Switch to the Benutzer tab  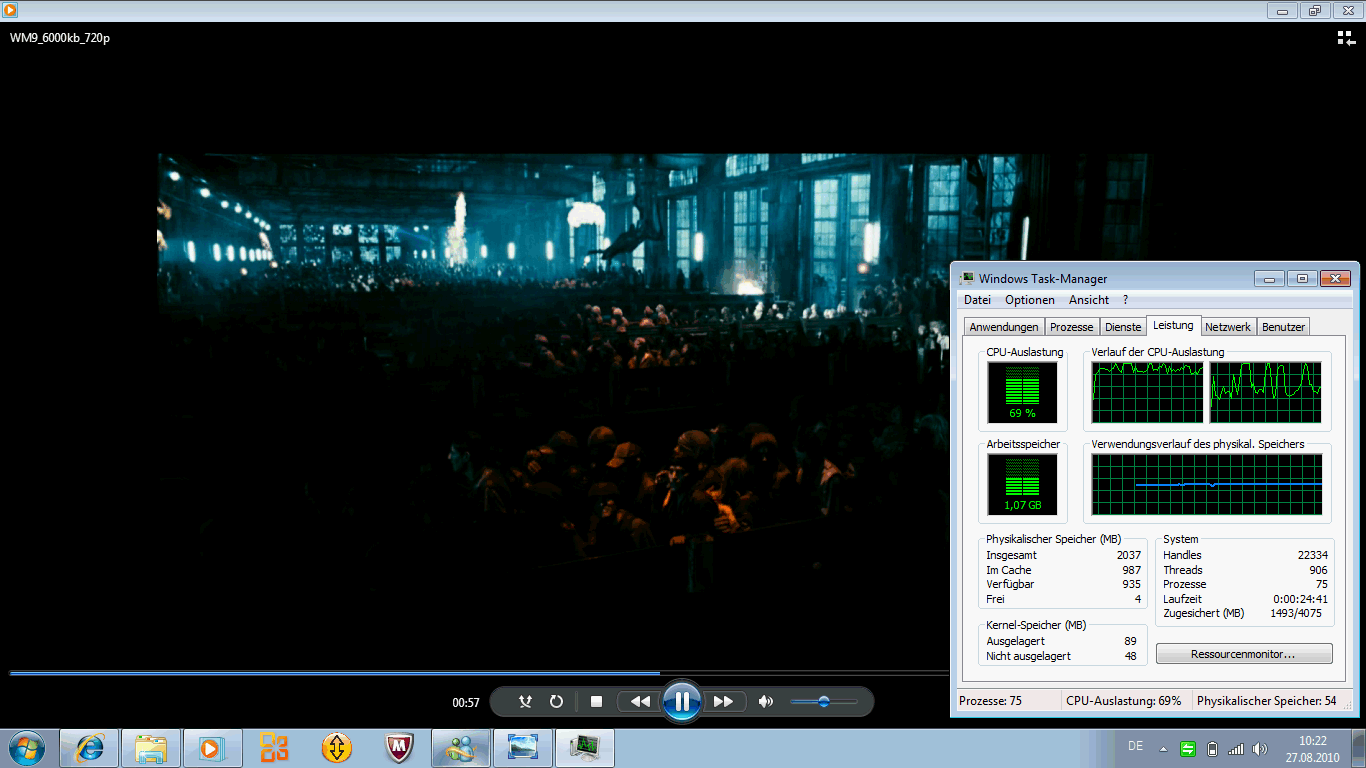coord(1283,327)
